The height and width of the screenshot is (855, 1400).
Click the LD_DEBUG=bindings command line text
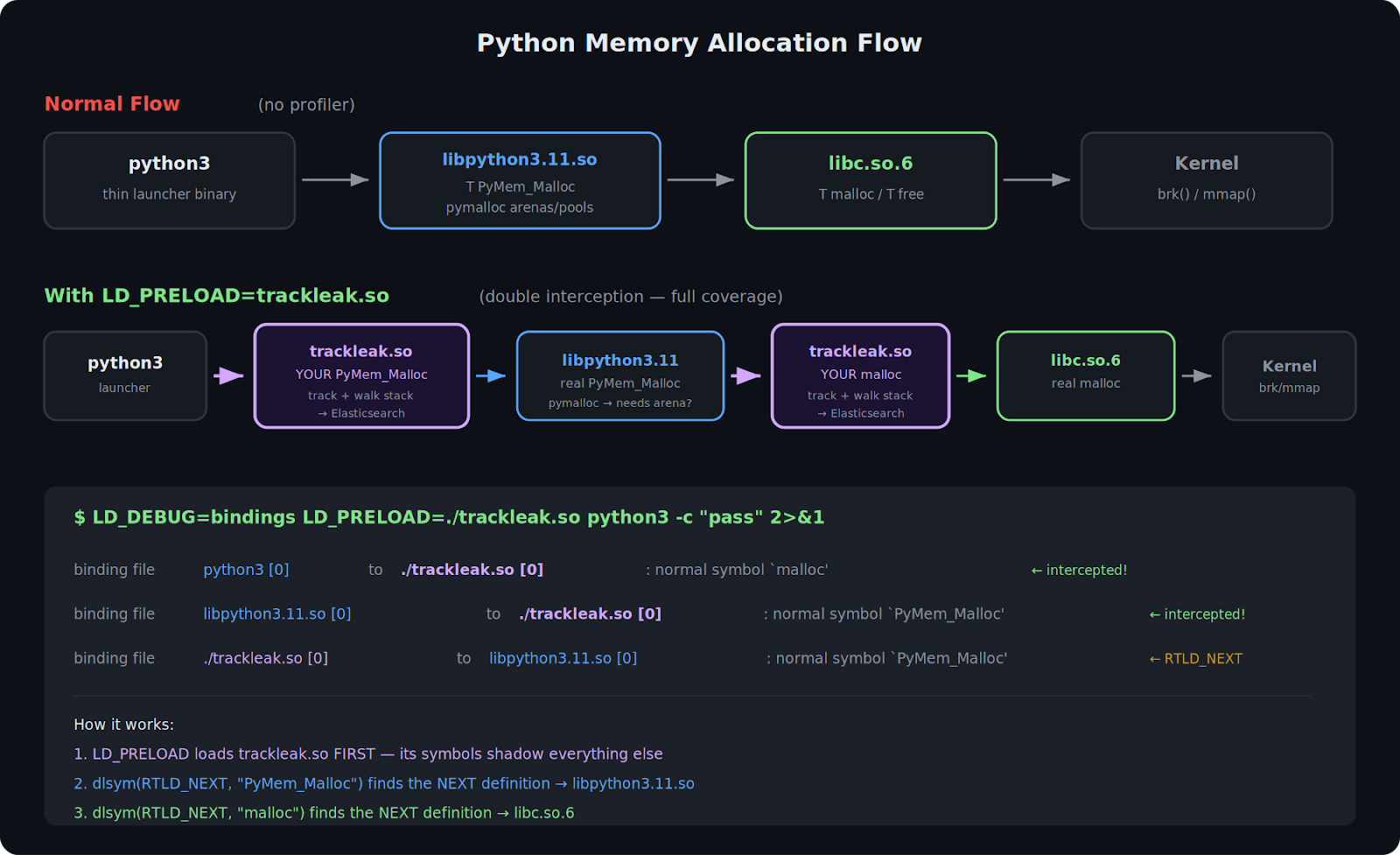[x=449, y=517]
